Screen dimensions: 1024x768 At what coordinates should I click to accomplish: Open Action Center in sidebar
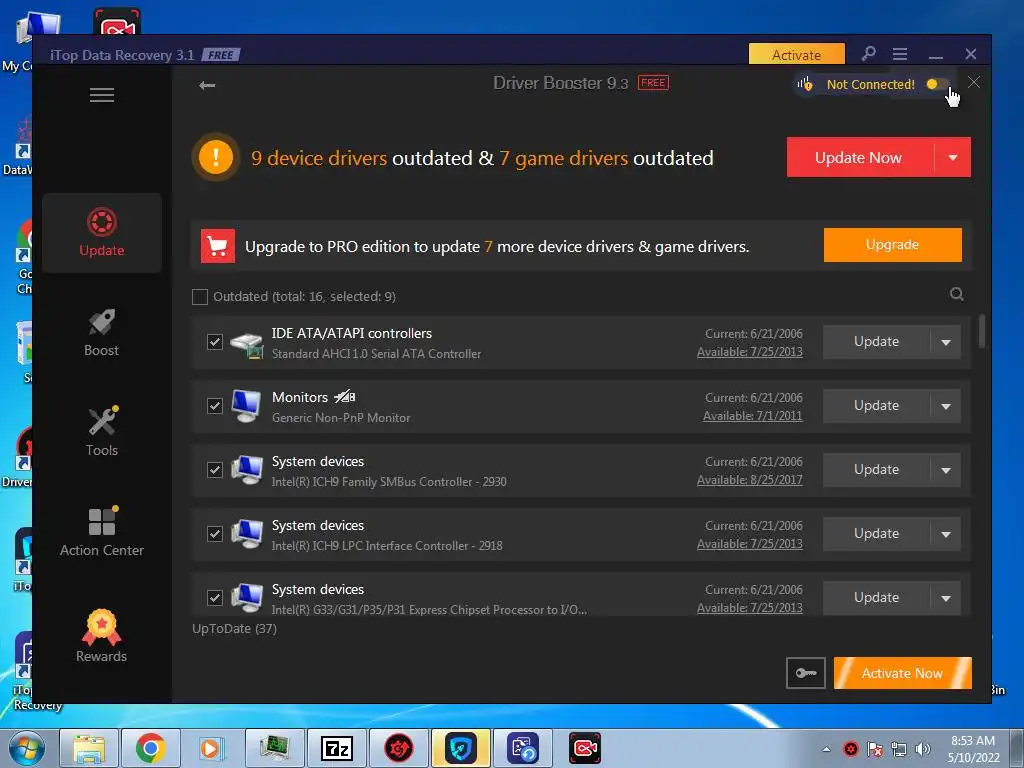click(102, 532)
